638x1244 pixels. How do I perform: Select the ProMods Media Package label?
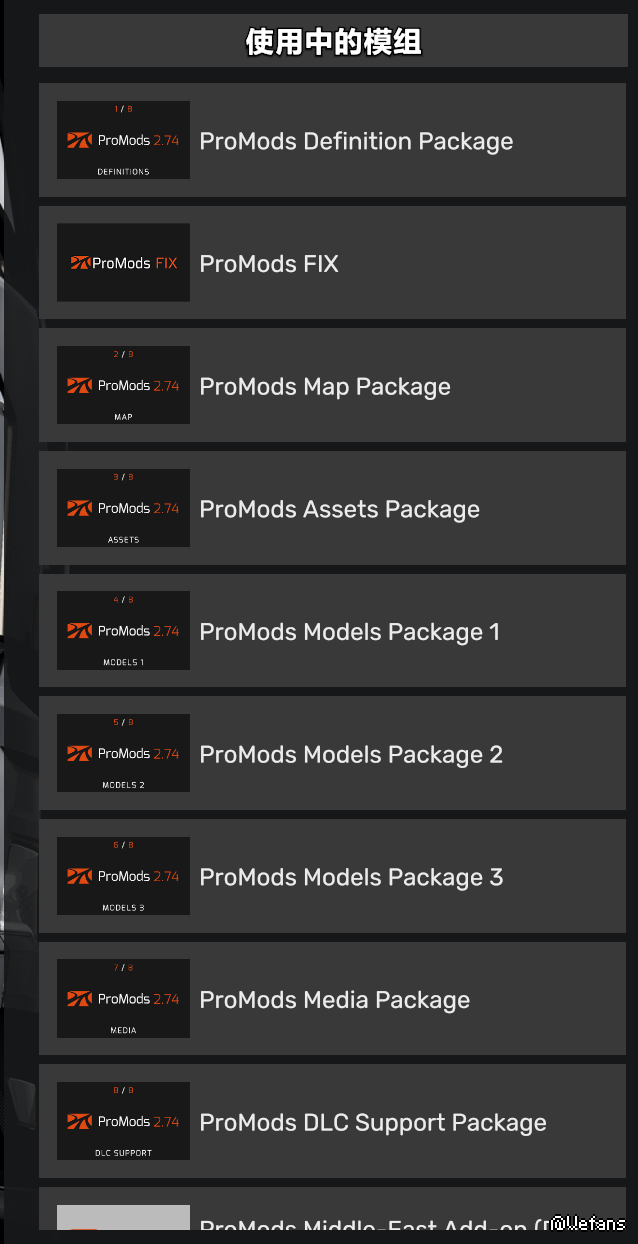click(334, 1000)
